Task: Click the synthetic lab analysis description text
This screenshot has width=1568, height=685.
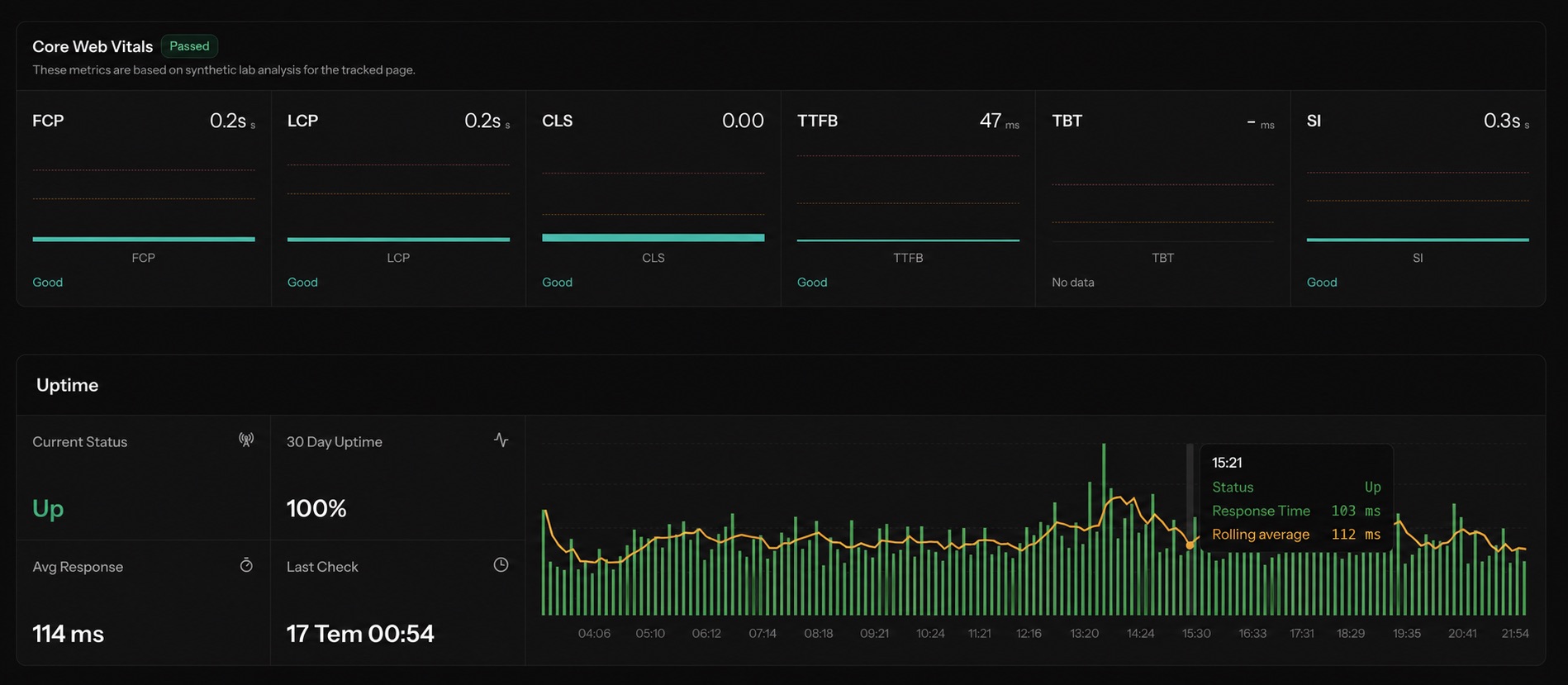Action: click(x=224, y=70)
